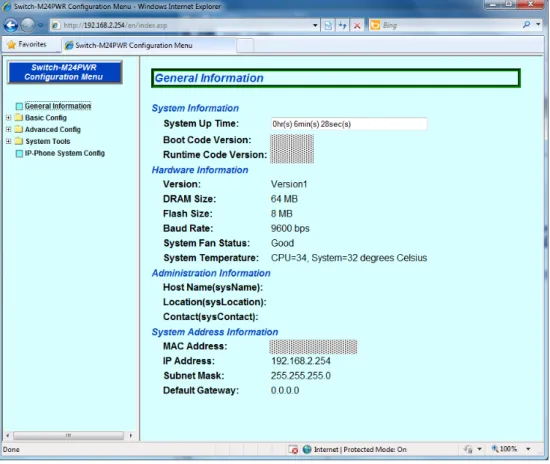Click the Refresh page icon
The width and height of the screenshot is (550, 464).
point(342,25)
